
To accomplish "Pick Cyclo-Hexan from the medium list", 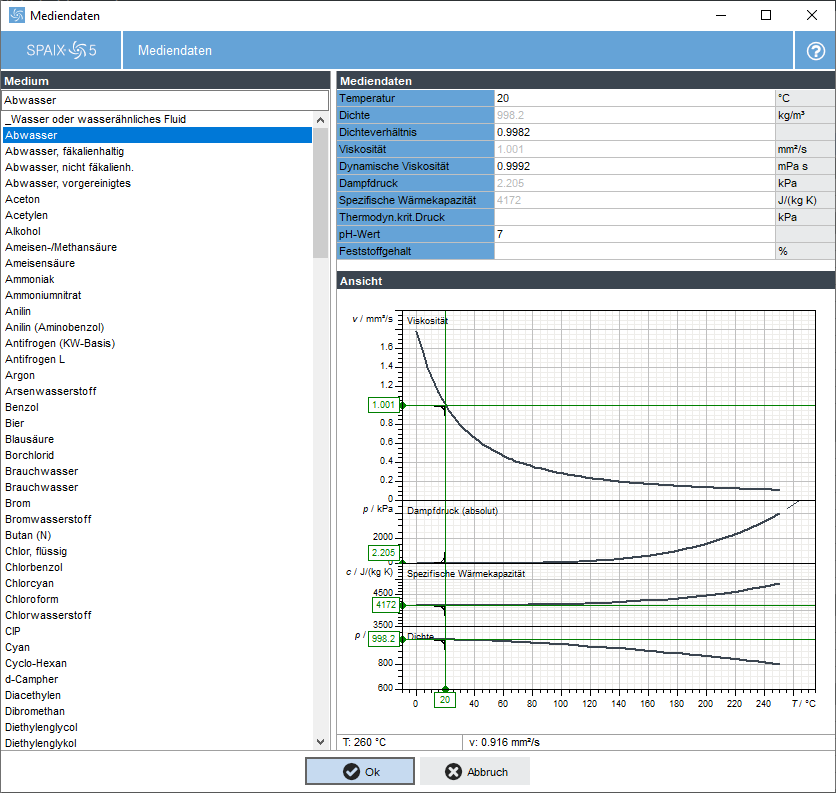I will click(x=35, y=663).
